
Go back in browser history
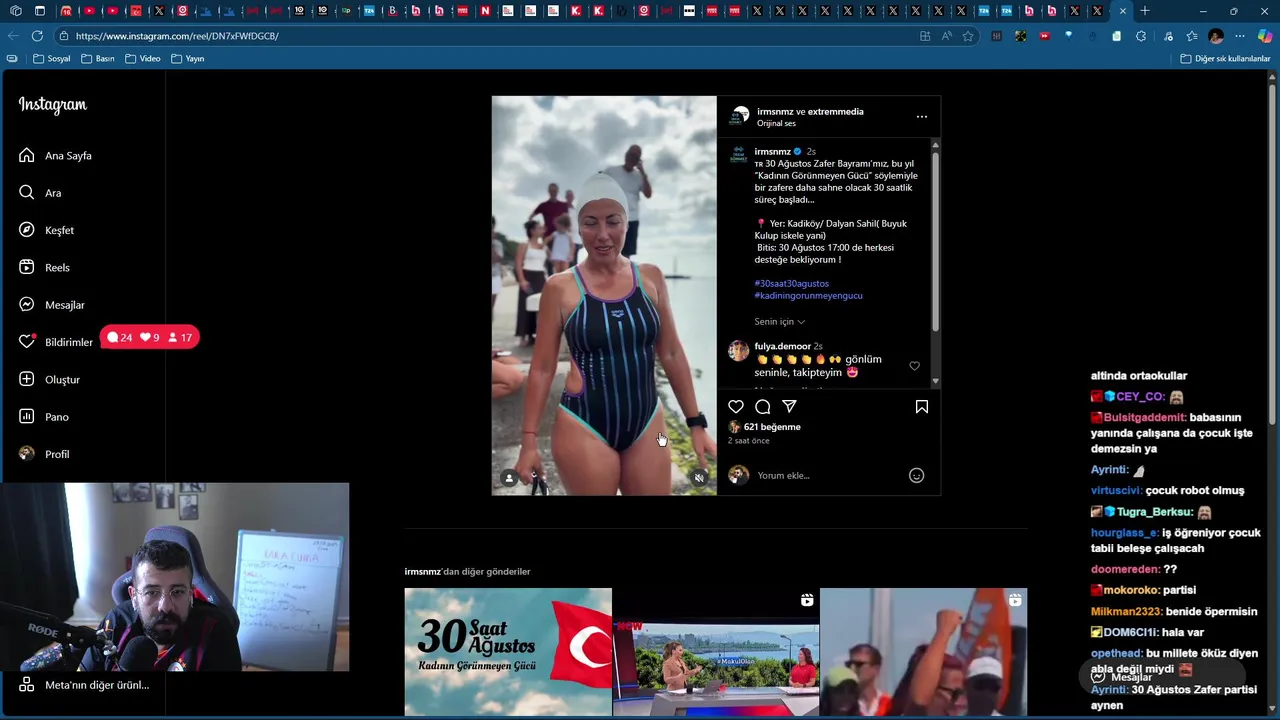tap(13, 36)
